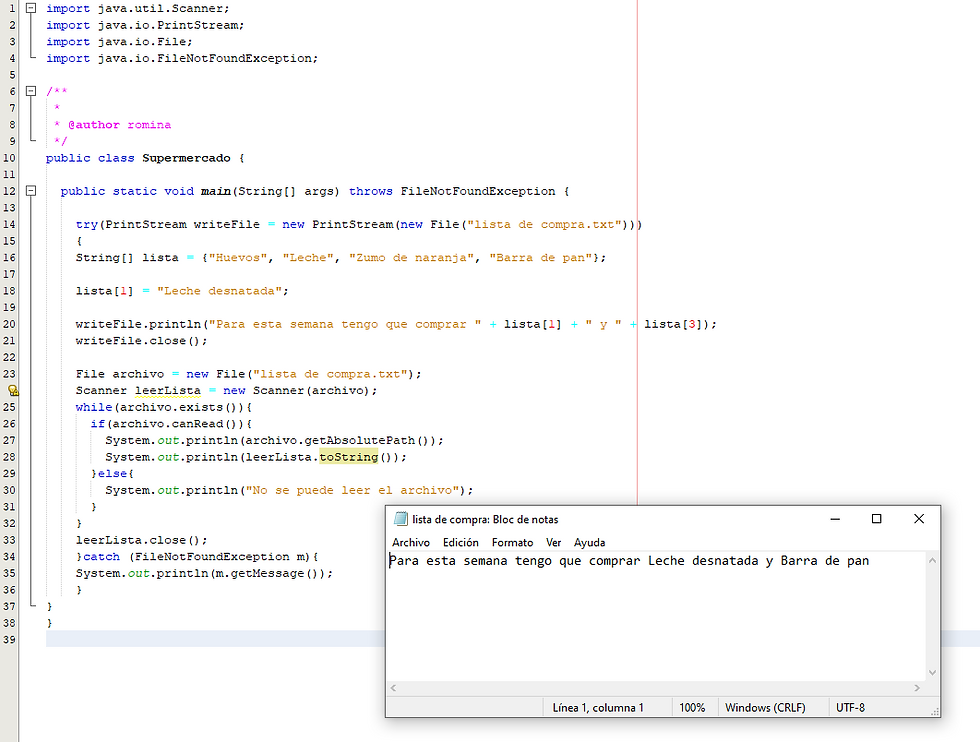Screen dimensions: 980x742
Task: Open the Formato menu in Notepad
Action: pos(512,543)
